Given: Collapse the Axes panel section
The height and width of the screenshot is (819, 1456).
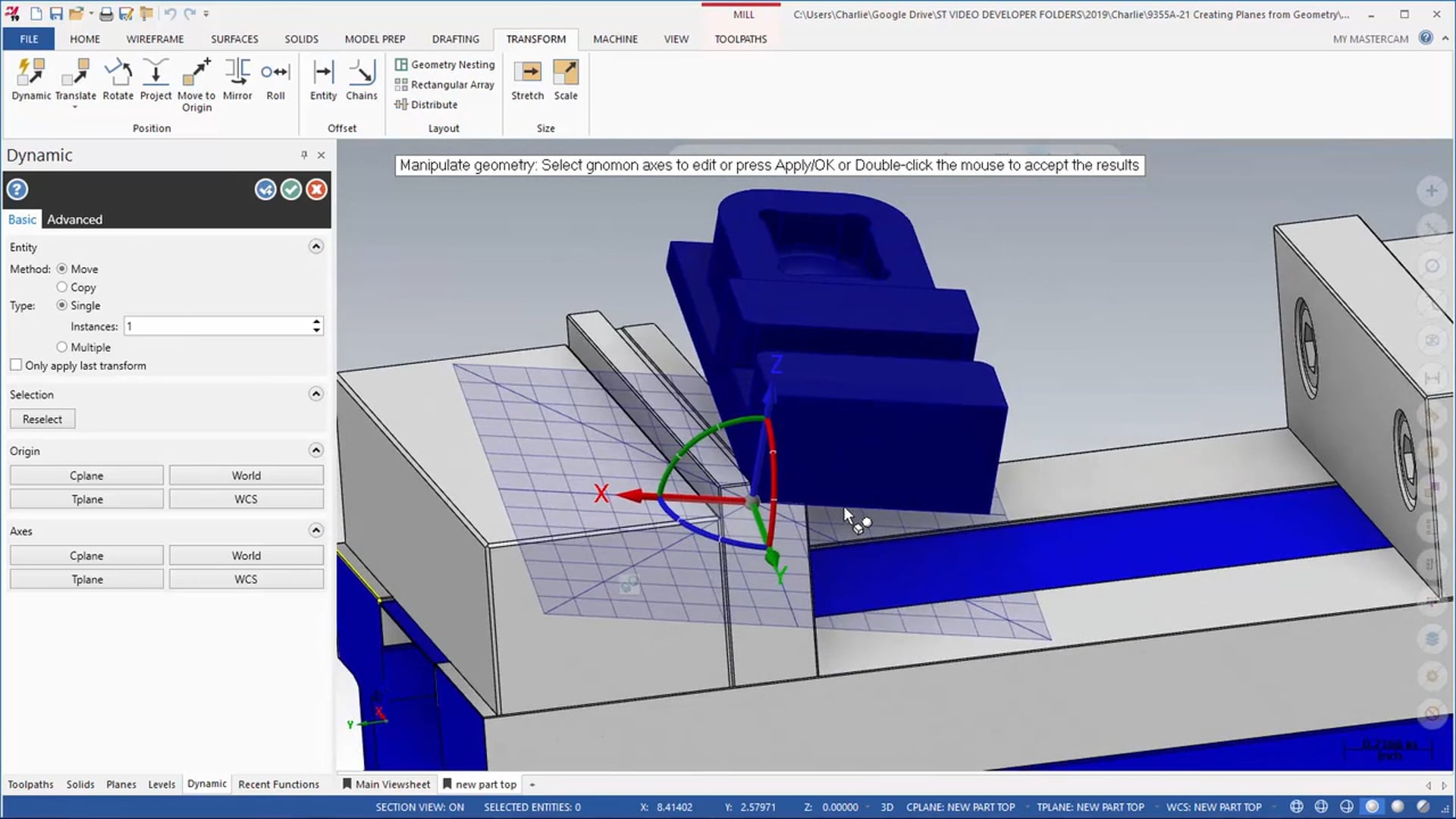Looking at the screenshot, I should [x=316, y=530].
